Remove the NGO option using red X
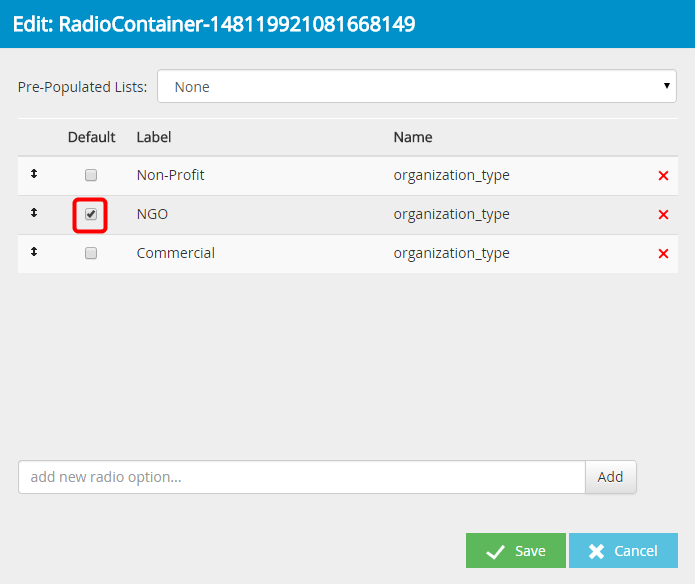Screen dimensions: 695x584 click(x=662, y=215)
